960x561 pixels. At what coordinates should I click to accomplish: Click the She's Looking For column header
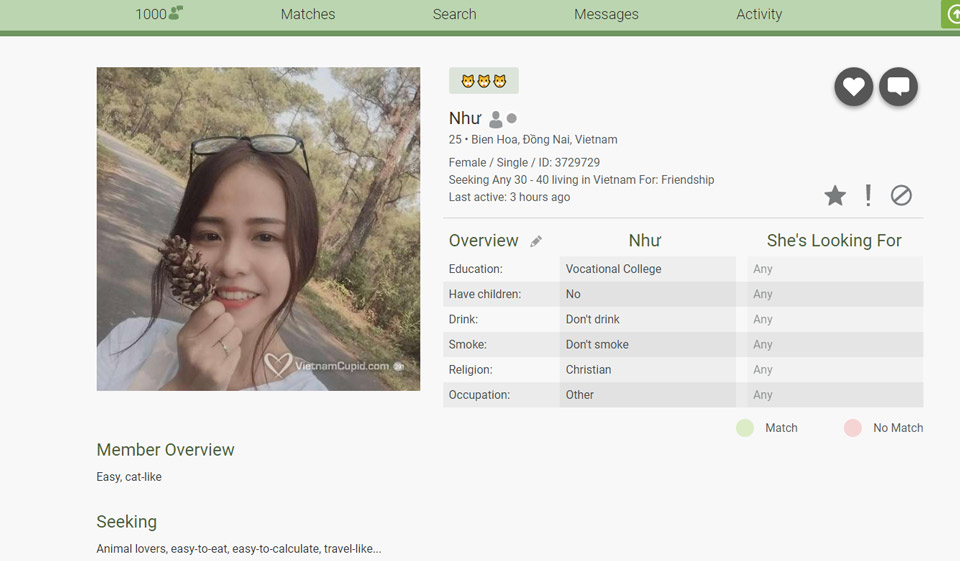pos(834,241)
